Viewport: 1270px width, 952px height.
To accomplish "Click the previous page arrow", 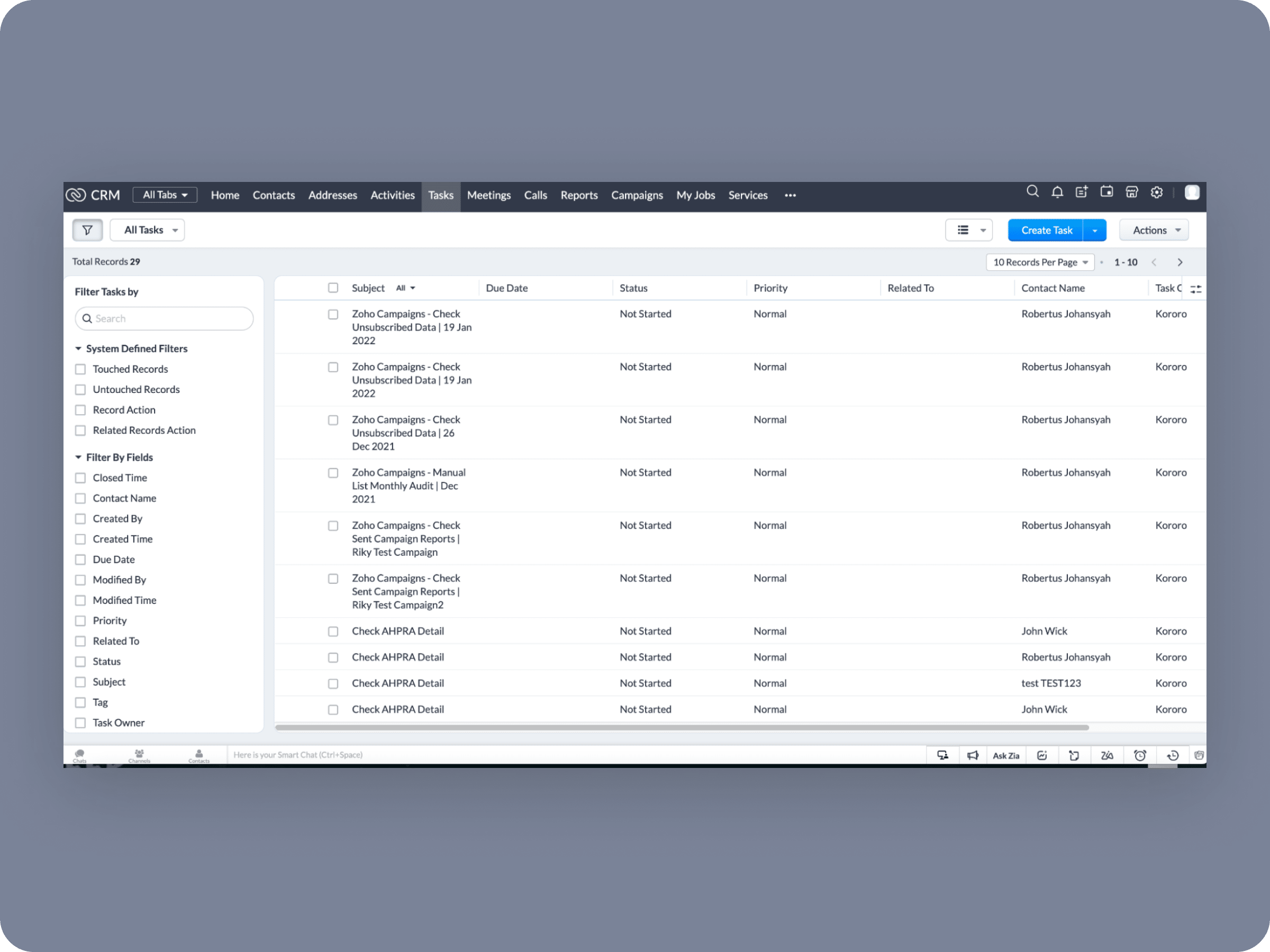I will (1154, 262).
